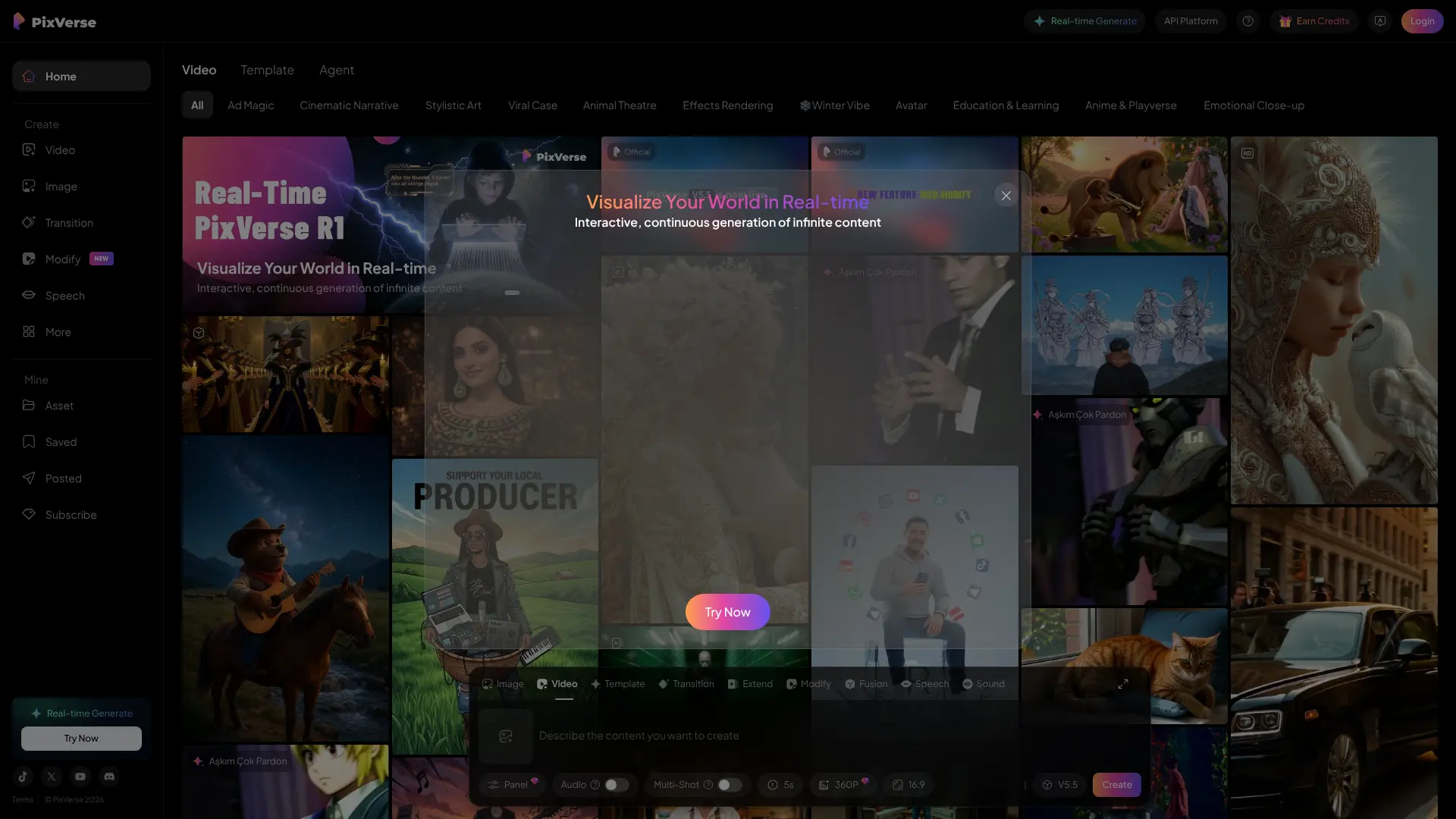Filter by Viral Case category

pos(532,105)
